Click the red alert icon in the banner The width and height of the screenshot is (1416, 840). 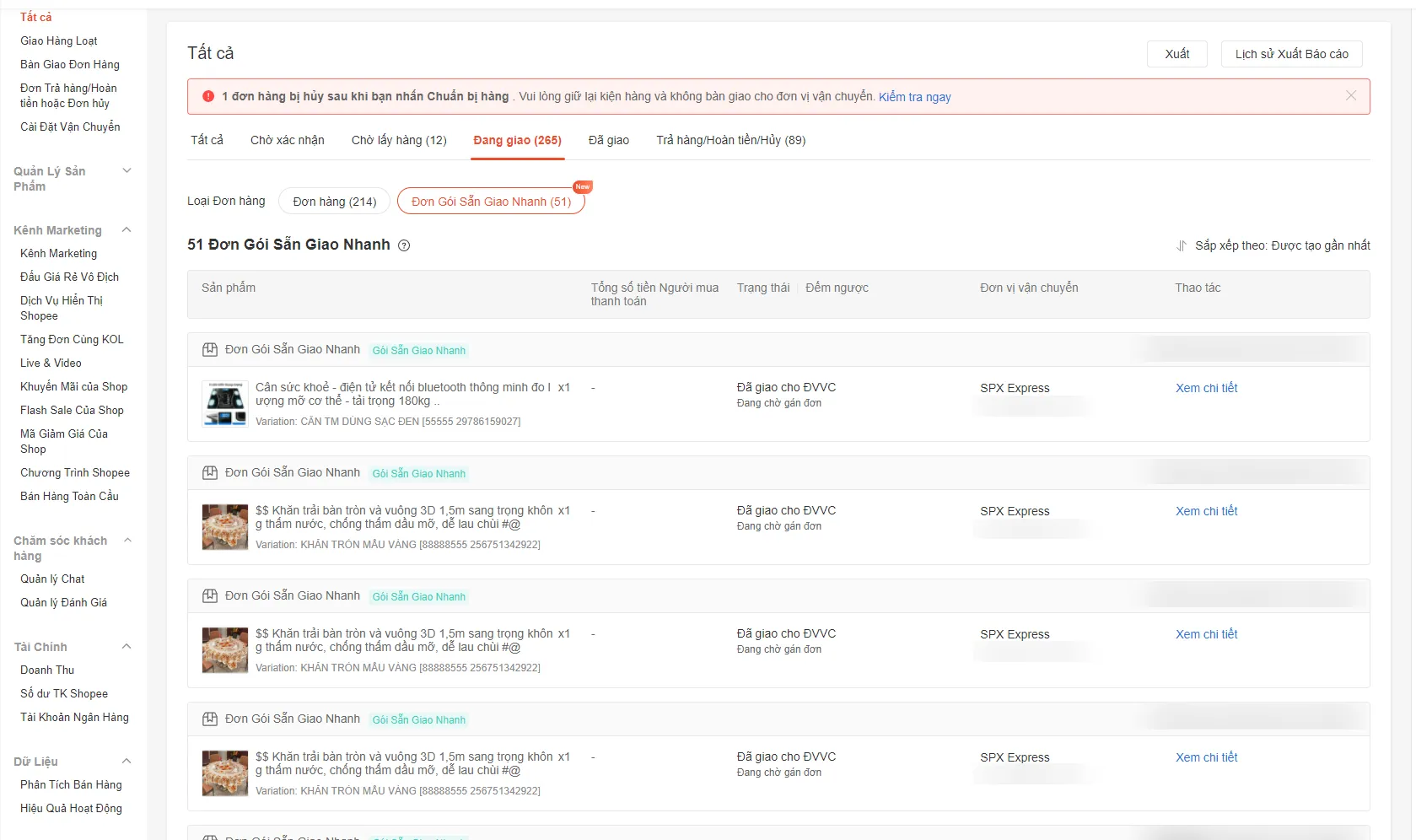208,96
